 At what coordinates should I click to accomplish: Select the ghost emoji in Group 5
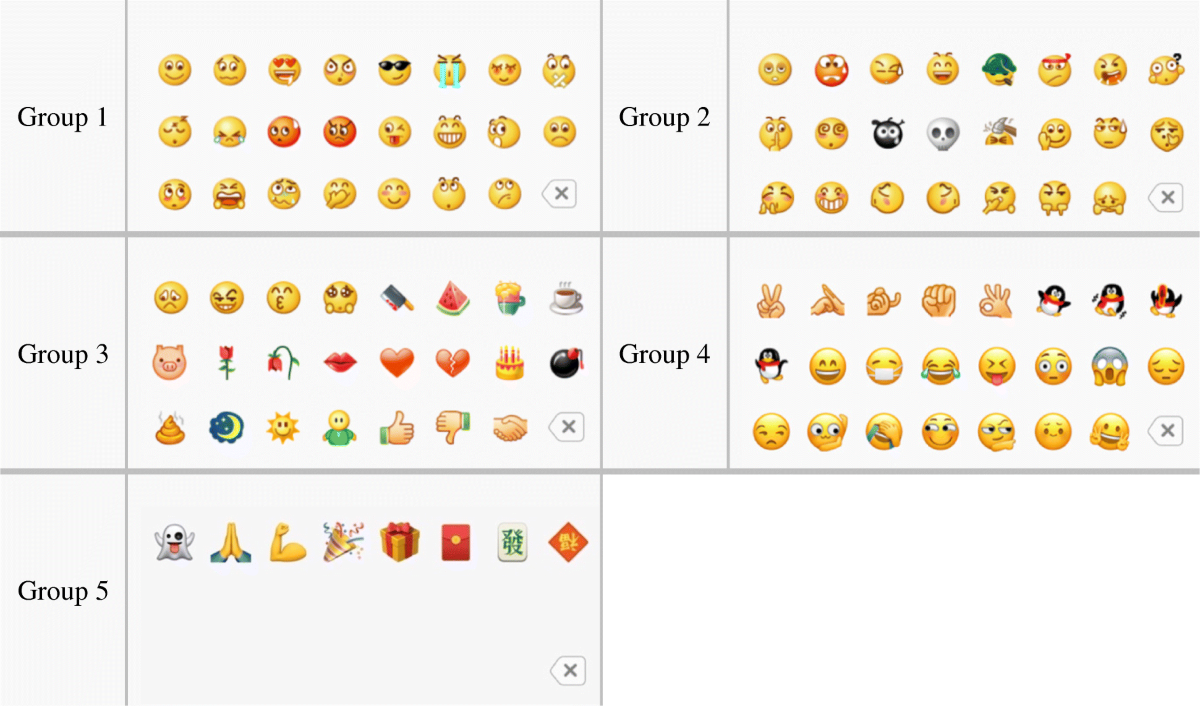172,542
